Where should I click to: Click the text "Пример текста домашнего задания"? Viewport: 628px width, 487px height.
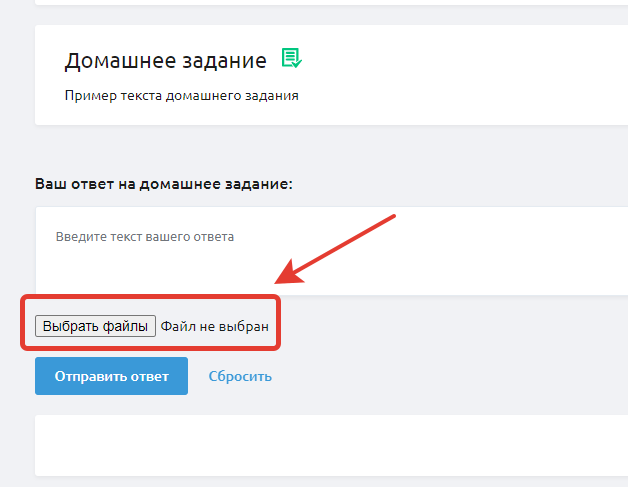point(181,96)
